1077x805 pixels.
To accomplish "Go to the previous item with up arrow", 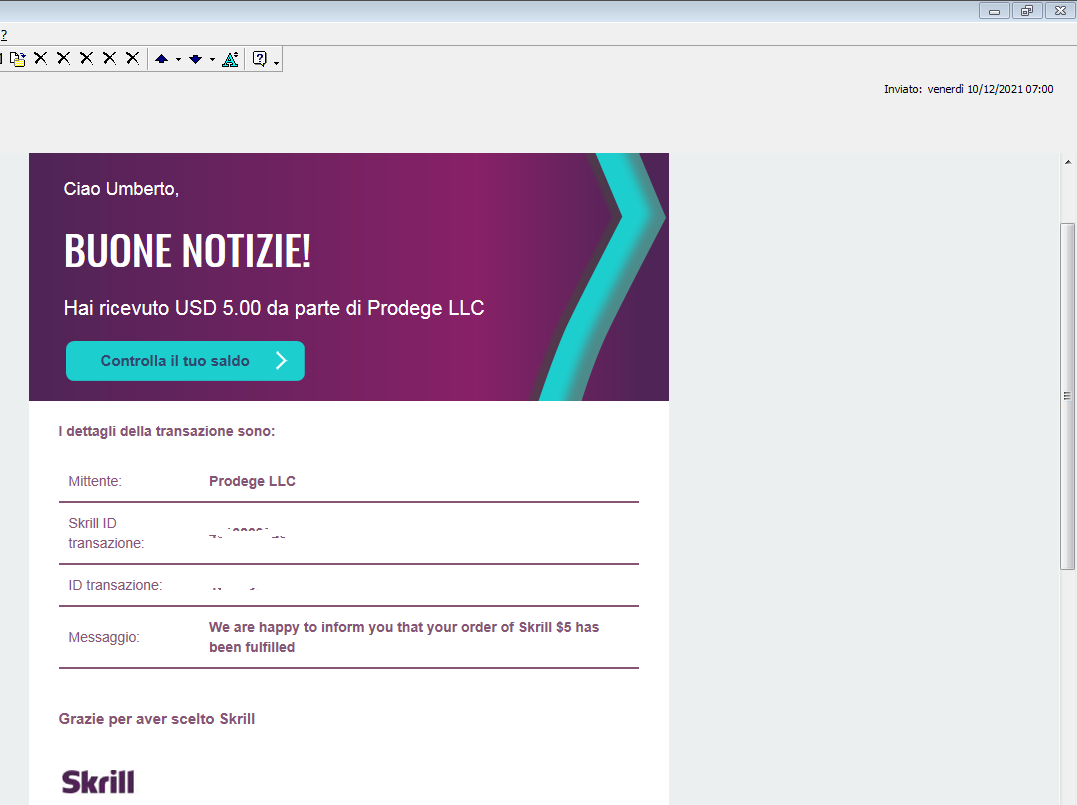I will [161, 59].
